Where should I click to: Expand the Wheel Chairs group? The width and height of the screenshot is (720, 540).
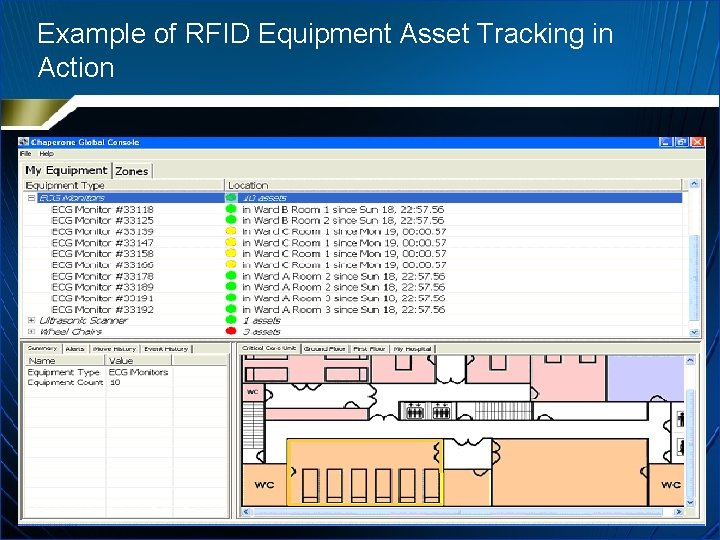[x=31, y=331]
